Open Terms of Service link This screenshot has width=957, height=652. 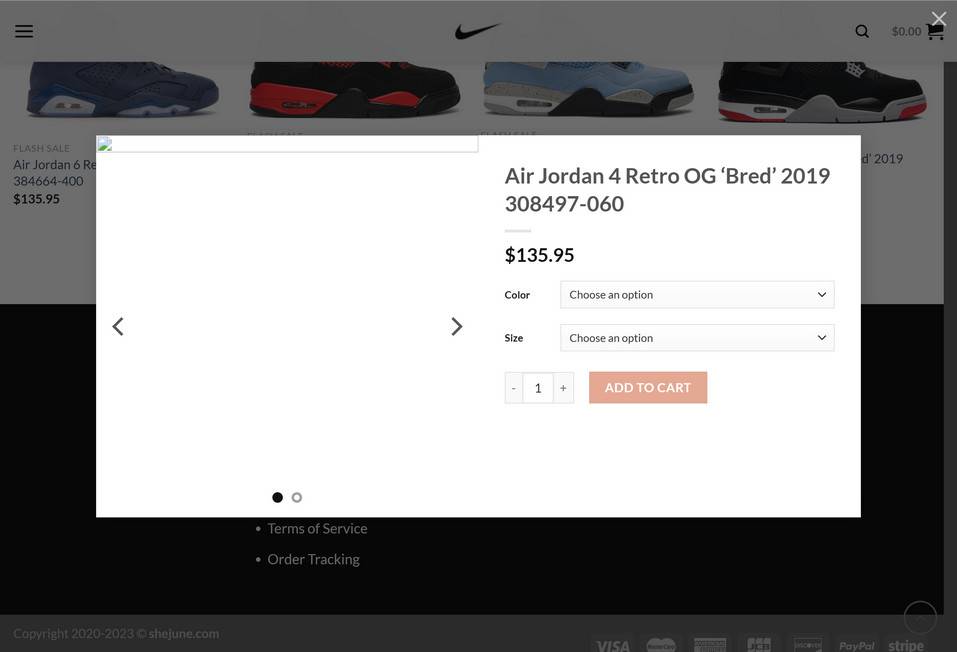tap(317, 529)
